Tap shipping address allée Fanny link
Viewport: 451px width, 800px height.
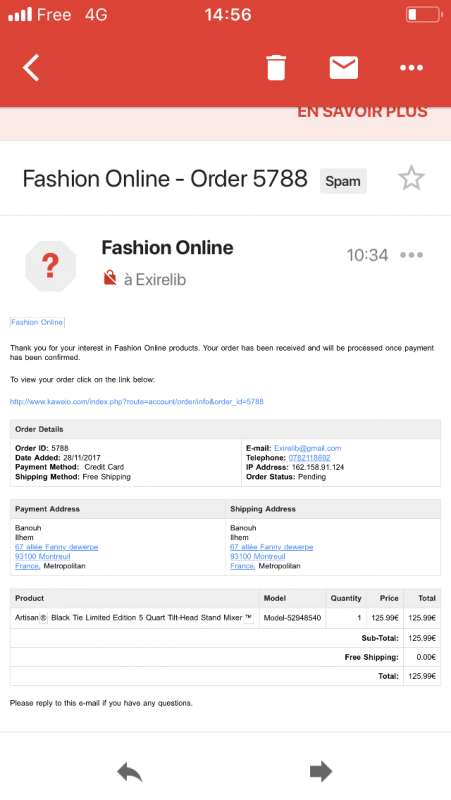point(272,547)
